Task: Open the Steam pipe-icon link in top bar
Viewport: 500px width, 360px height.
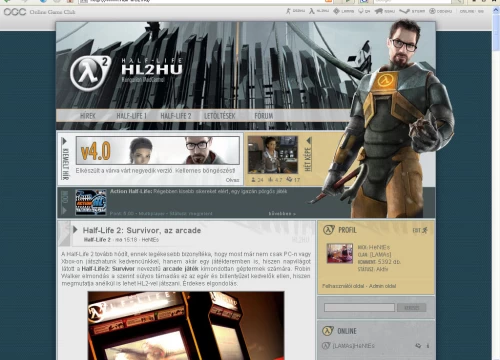Action: tap(412, 11)
